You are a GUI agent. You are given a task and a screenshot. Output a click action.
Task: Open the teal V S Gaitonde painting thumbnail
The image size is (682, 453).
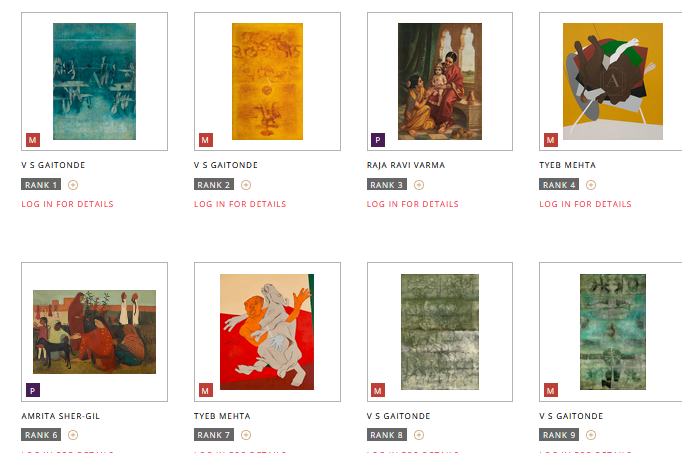tap(94, 81)
